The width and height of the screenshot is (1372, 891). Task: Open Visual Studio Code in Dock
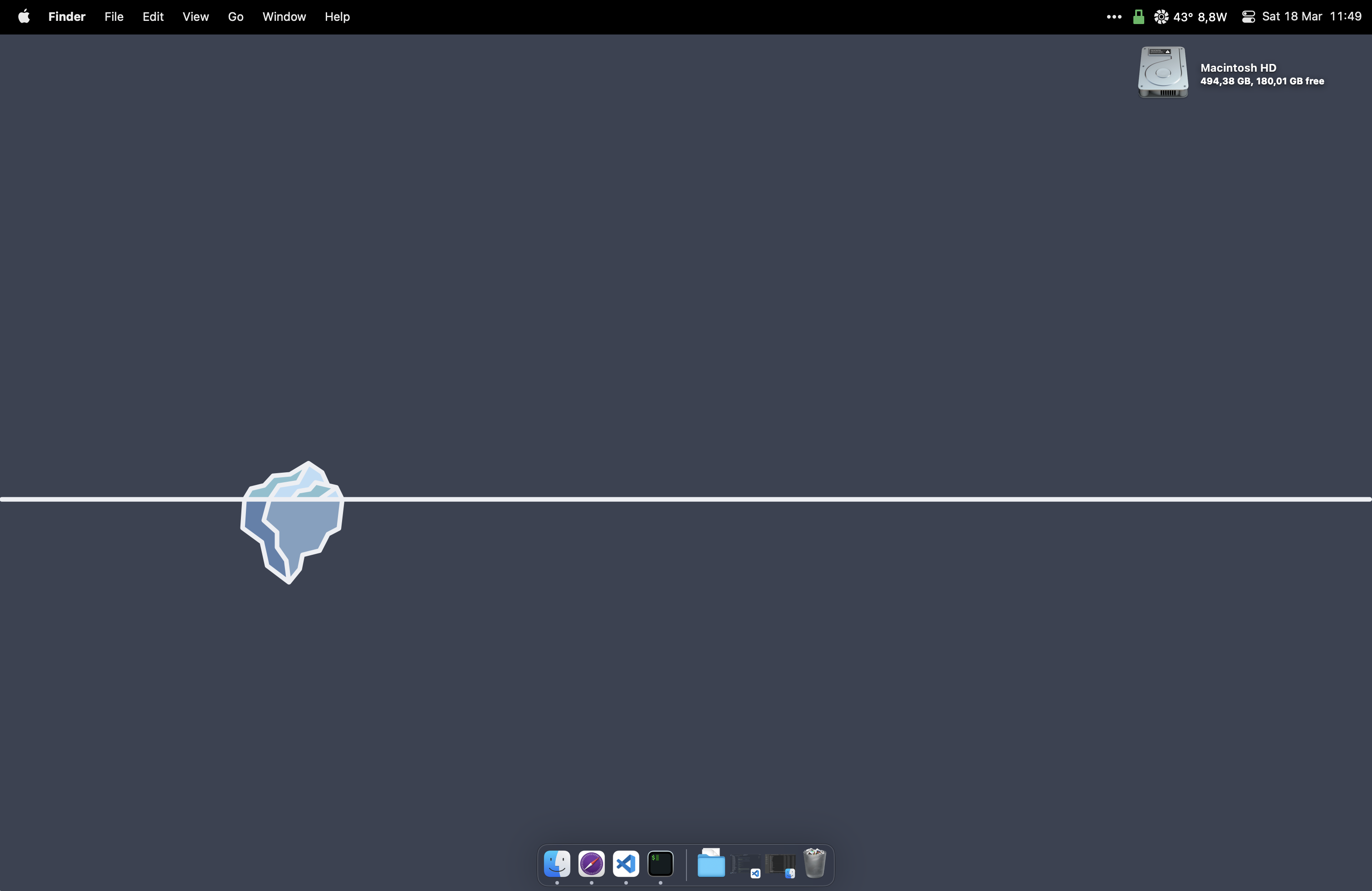(626, 863)
